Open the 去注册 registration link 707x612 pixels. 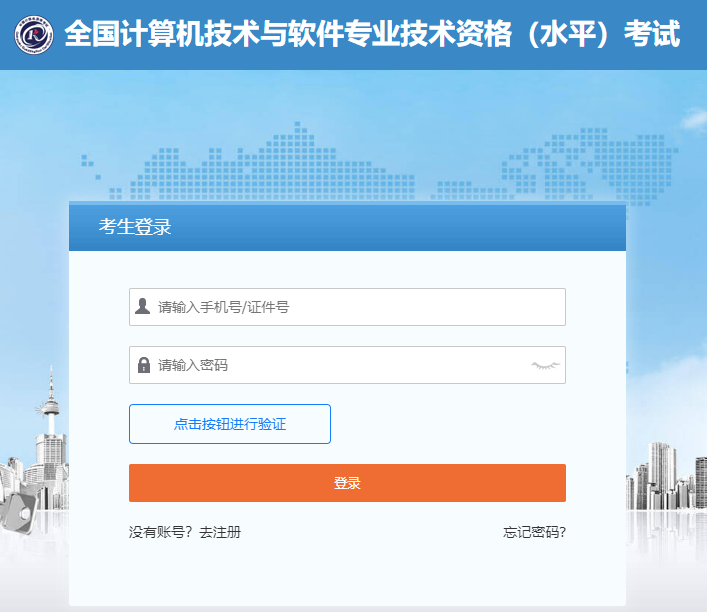(x=220, y=532)
